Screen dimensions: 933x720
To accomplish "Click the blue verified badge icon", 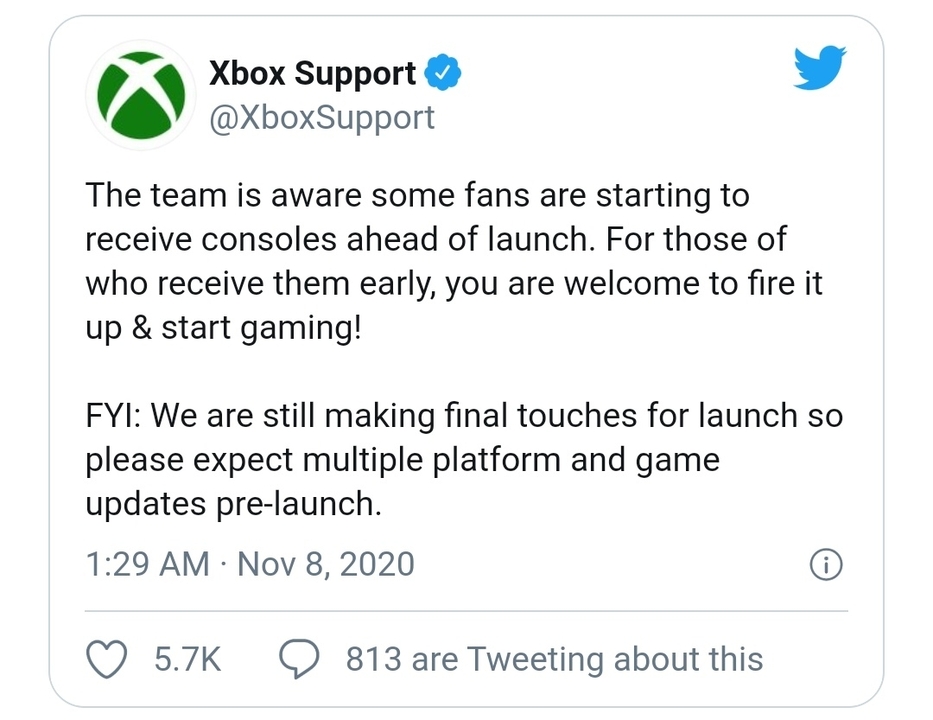I will point(442,73).
